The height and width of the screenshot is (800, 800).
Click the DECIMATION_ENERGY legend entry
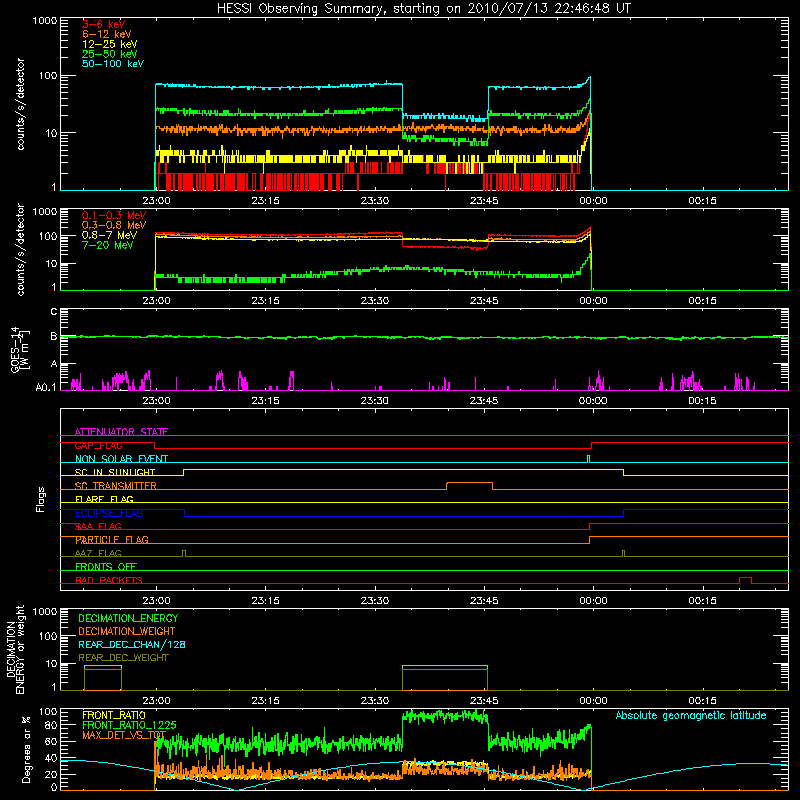coord(128,618)
